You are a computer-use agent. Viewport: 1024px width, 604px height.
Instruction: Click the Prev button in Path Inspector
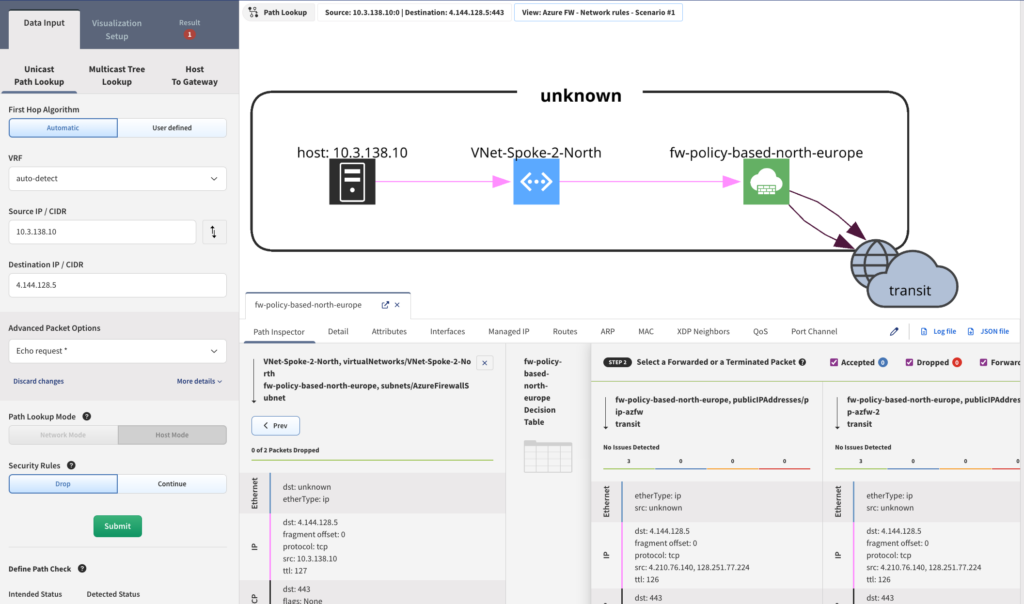pyautogui.click(x=275, y=425)
